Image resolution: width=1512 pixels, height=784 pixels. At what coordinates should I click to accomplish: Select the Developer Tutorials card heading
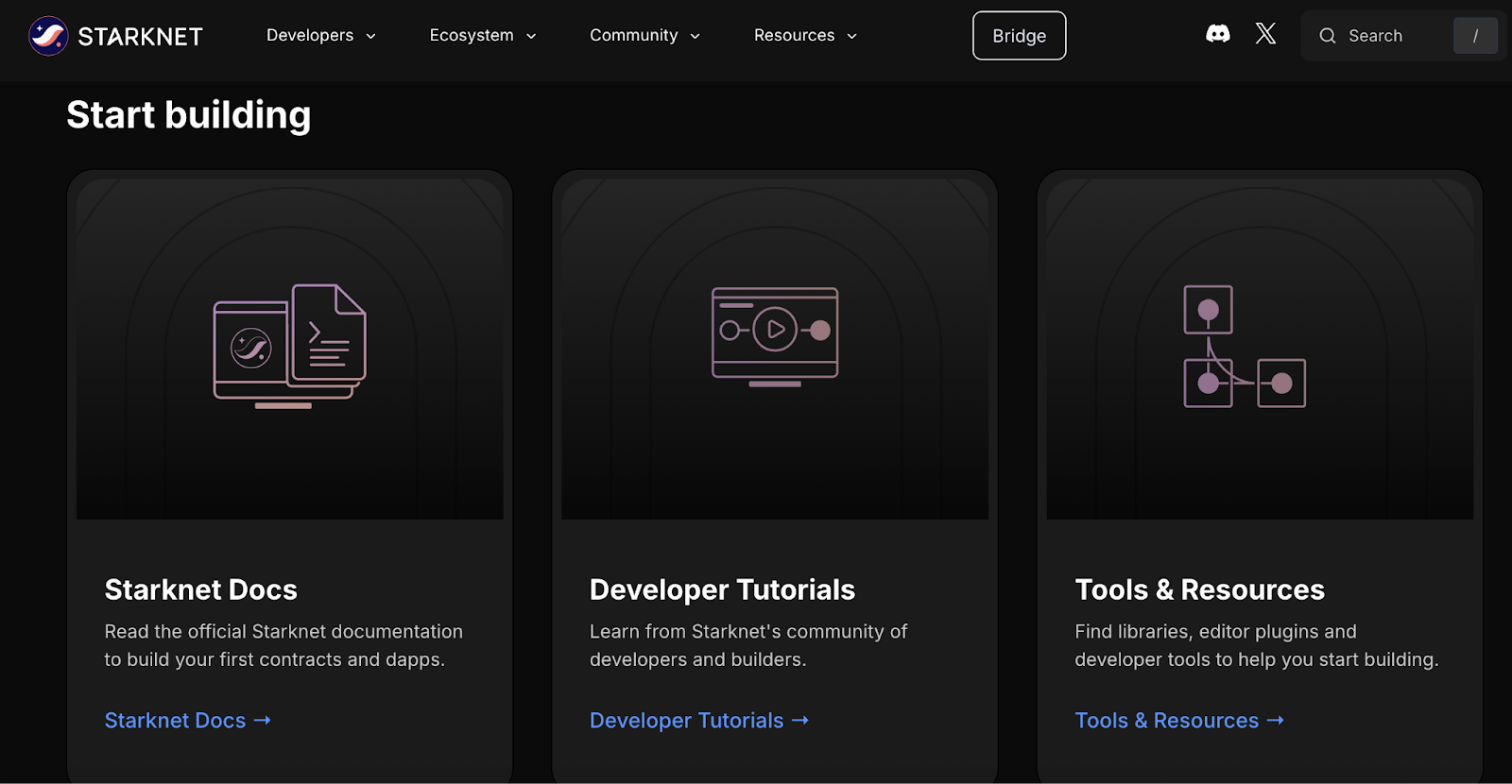[x=722, y=590]
